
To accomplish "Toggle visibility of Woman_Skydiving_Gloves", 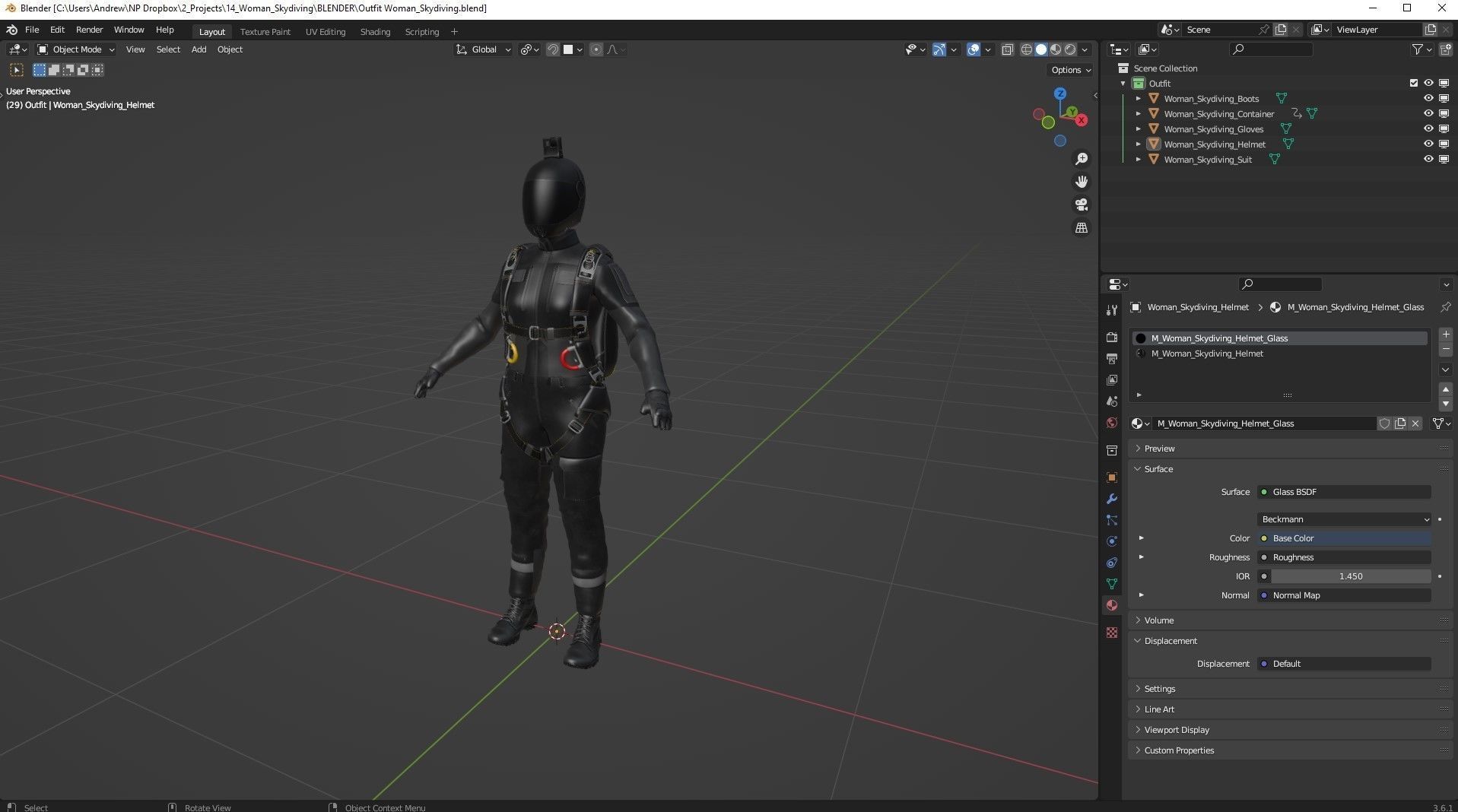I will [x=1429, y=128].
